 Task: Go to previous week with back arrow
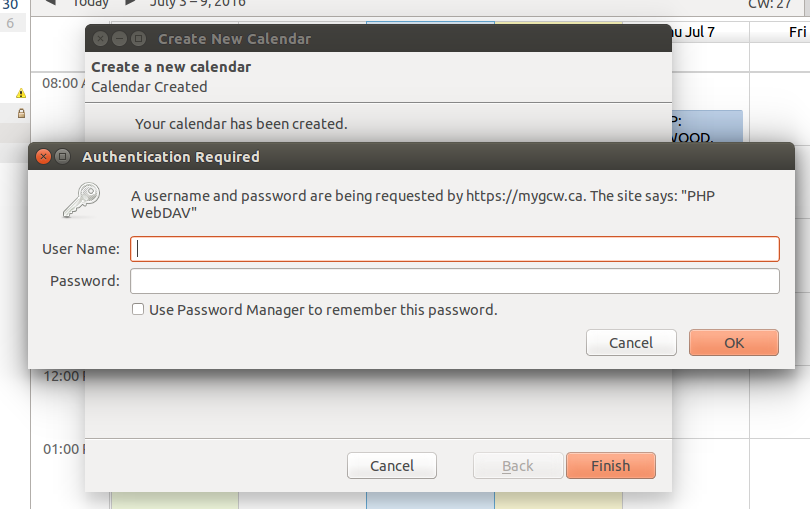coord(50,3)
